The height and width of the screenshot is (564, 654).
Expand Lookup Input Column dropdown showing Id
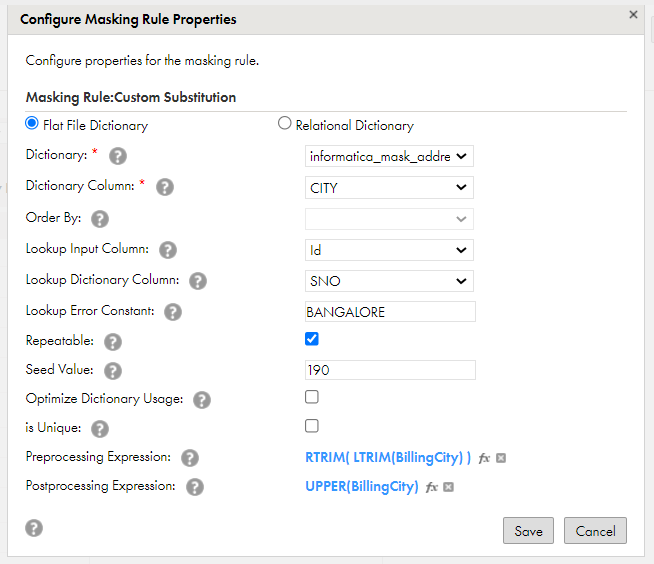(389, 250)
